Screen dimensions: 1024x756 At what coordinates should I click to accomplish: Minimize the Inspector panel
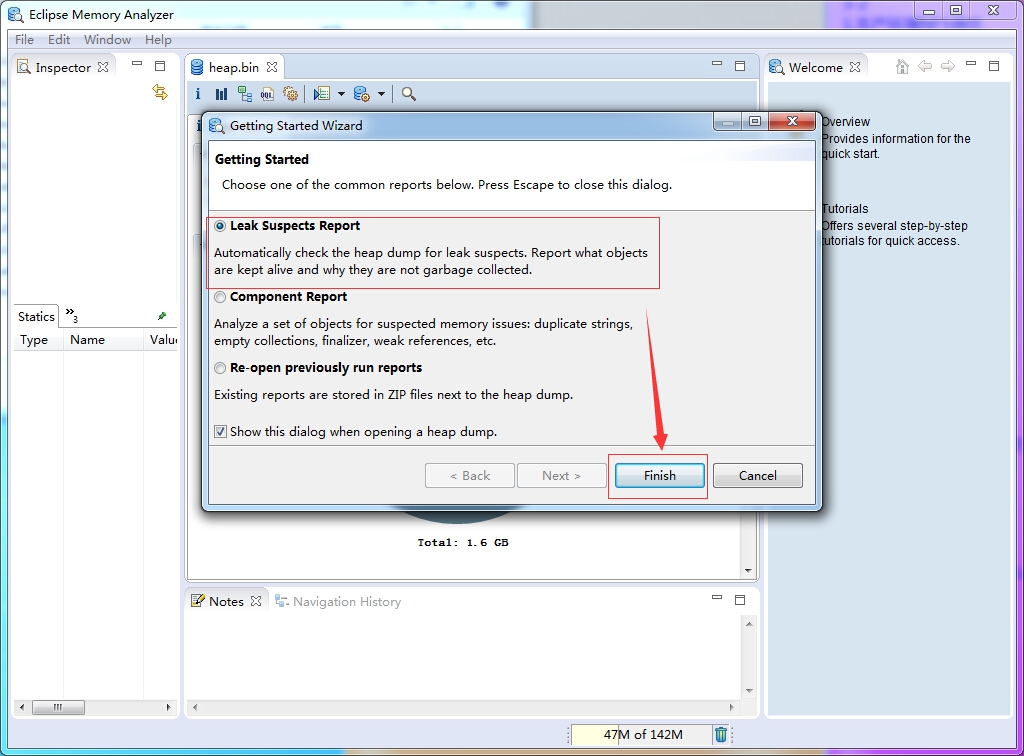click(137, 64)
